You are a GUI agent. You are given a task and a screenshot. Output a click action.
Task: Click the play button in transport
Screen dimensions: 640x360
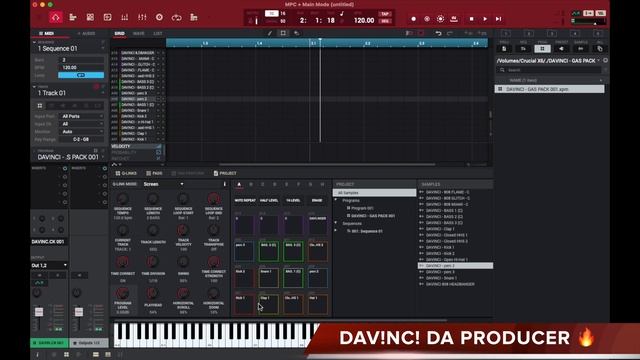click(485, 19)
